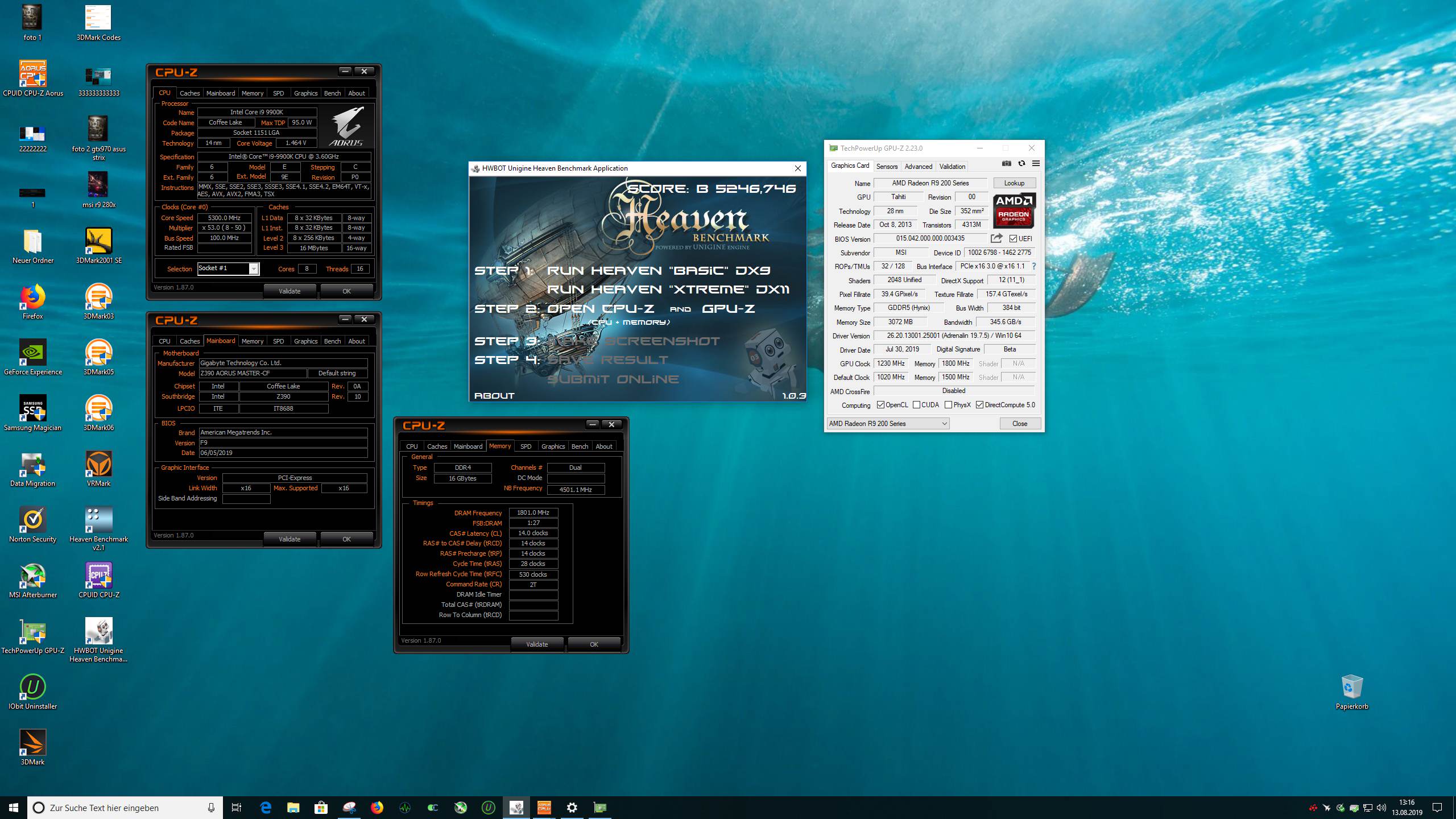Click the Close button in GPU-Z

pos(1020,424)
